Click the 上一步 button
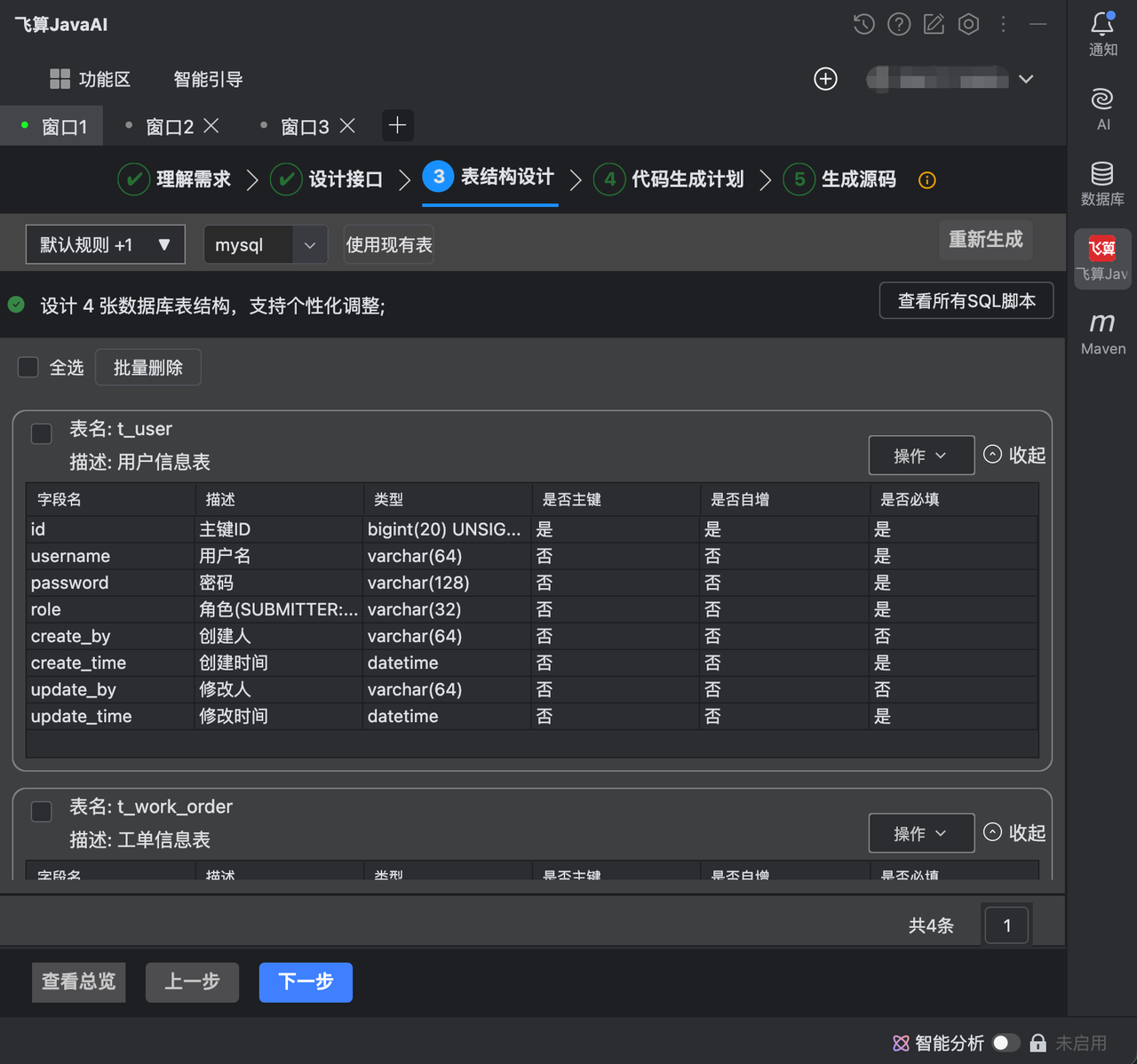The height and width of the screenshot is (1064, 1137). (192, 982)
